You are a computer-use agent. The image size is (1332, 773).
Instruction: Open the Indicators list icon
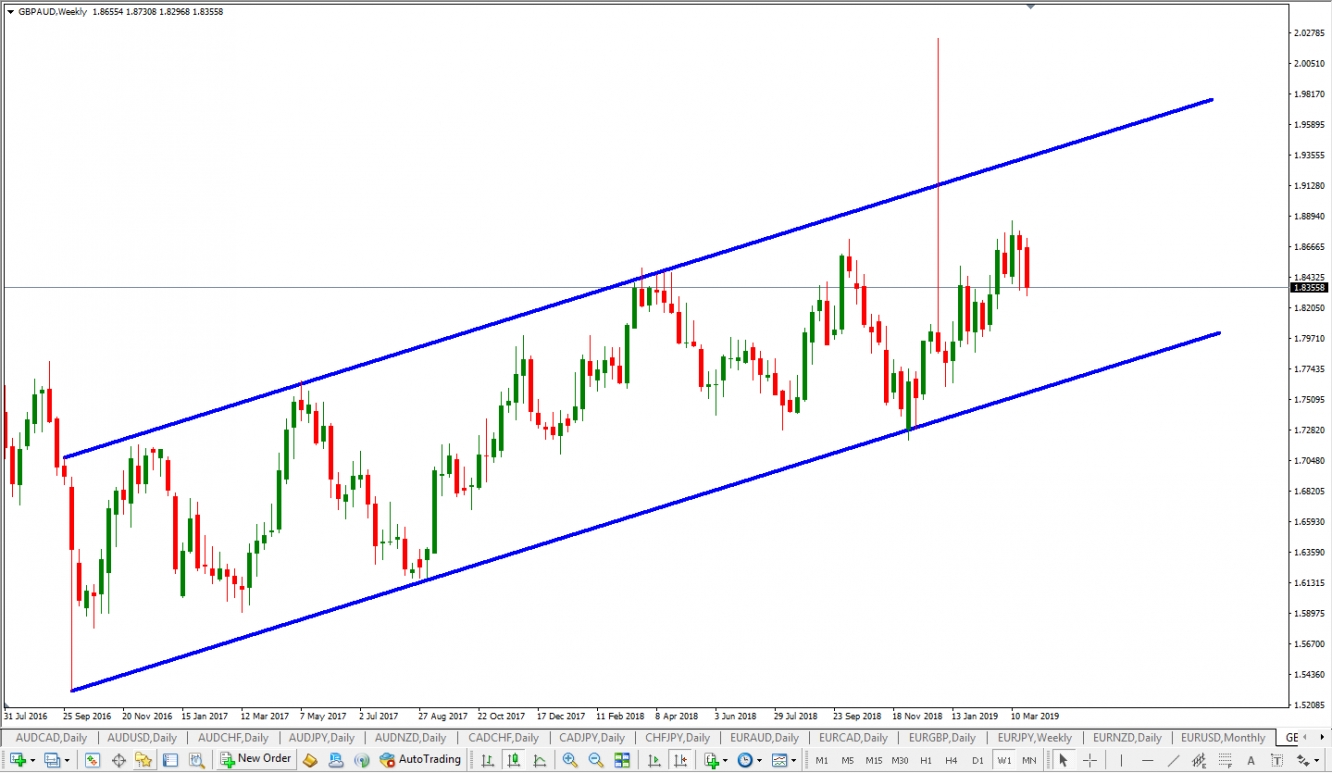711,760
